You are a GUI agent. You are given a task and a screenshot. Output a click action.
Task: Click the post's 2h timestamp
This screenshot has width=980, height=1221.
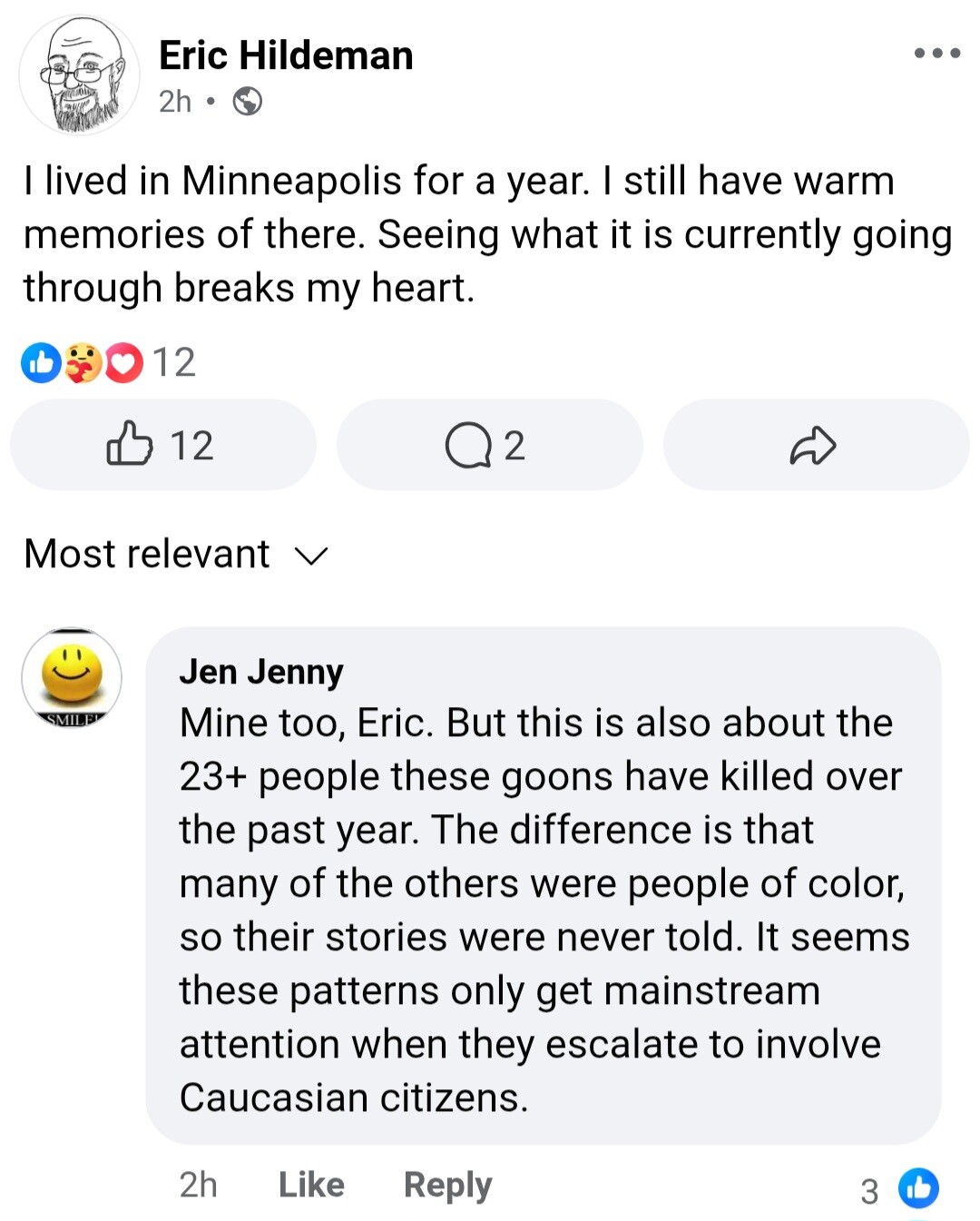(x=175, y=102)
